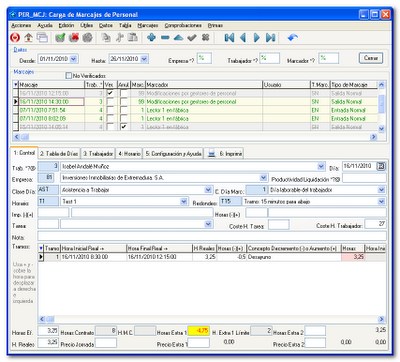Screen dimensions: 400x362
Task: Toggle Ver. checkbox in the 14:30:00 row
Action: pos(110,101)
